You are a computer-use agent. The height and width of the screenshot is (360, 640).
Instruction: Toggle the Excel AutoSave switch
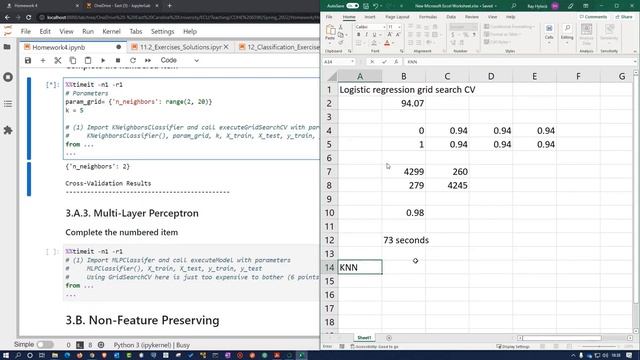352,6
